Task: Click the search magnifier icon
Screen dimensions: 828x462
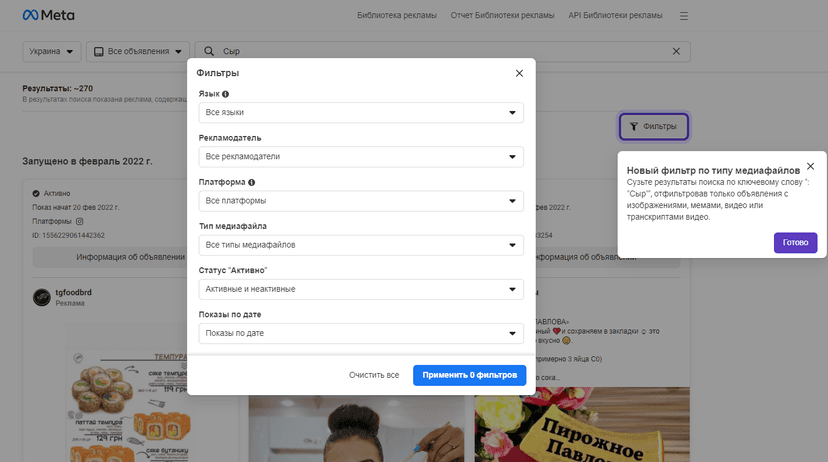Action: click(x=209, y=51)
